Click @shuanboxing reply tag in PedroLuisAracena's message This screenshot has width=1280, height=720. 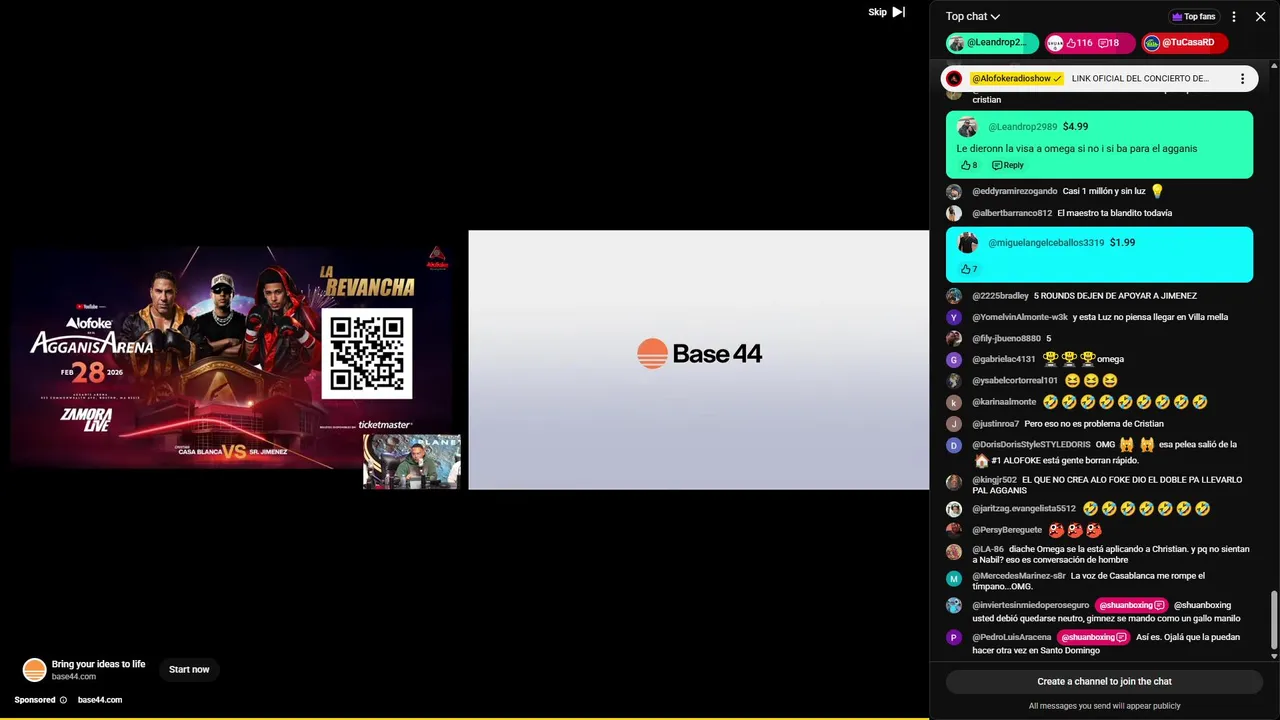coord(1092,637)
